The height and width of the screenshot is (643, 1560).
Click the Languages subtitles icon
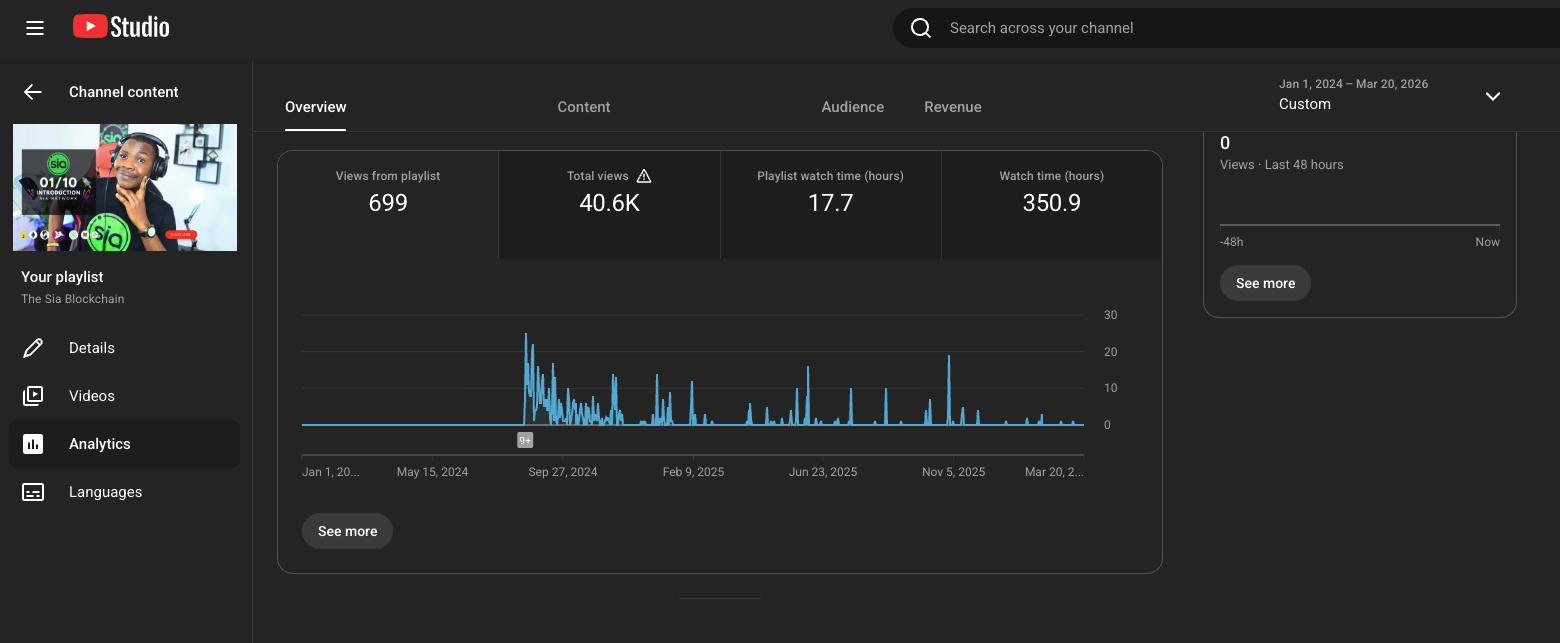[x=33, y=492]
